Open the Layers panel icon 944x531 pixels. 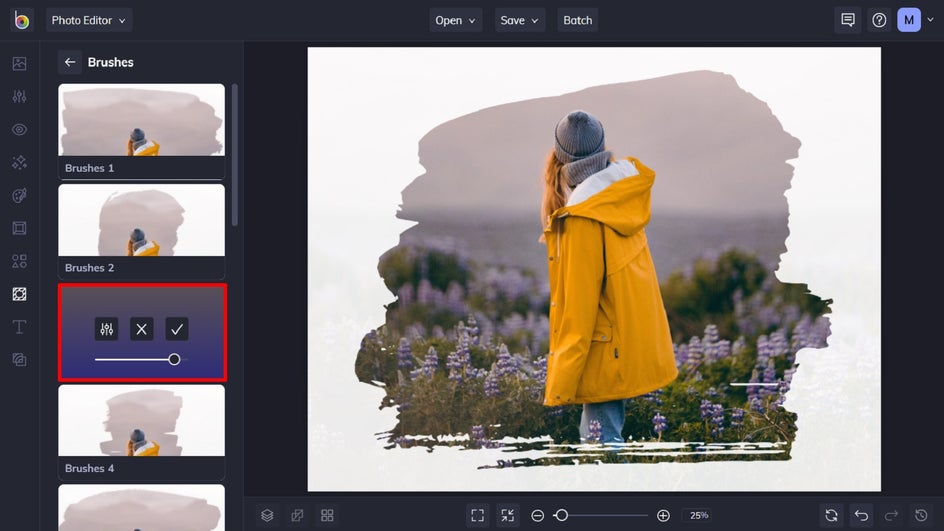[267, 515]
